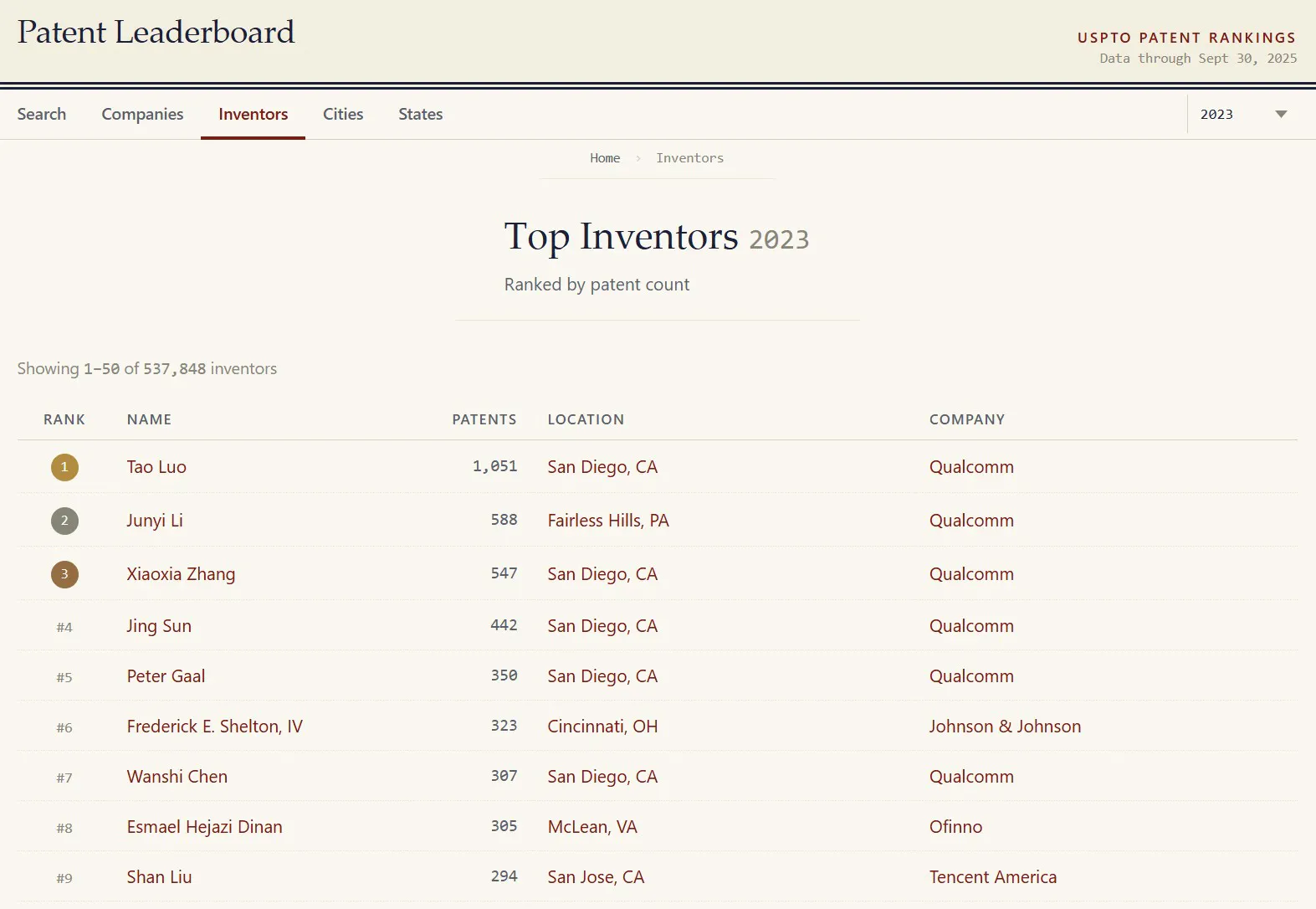Click McLean, VA location
The width and height of the screenshot is (1316, 909).
point(592,827)
